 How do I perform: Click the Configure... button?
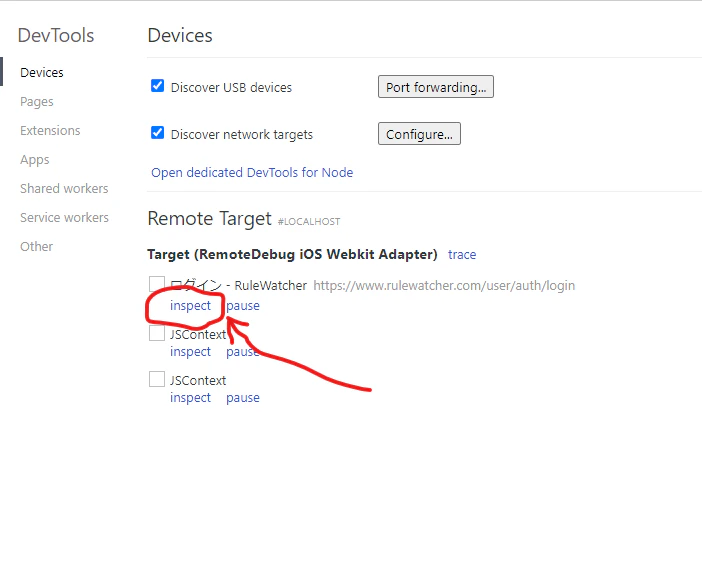point(419,133)
